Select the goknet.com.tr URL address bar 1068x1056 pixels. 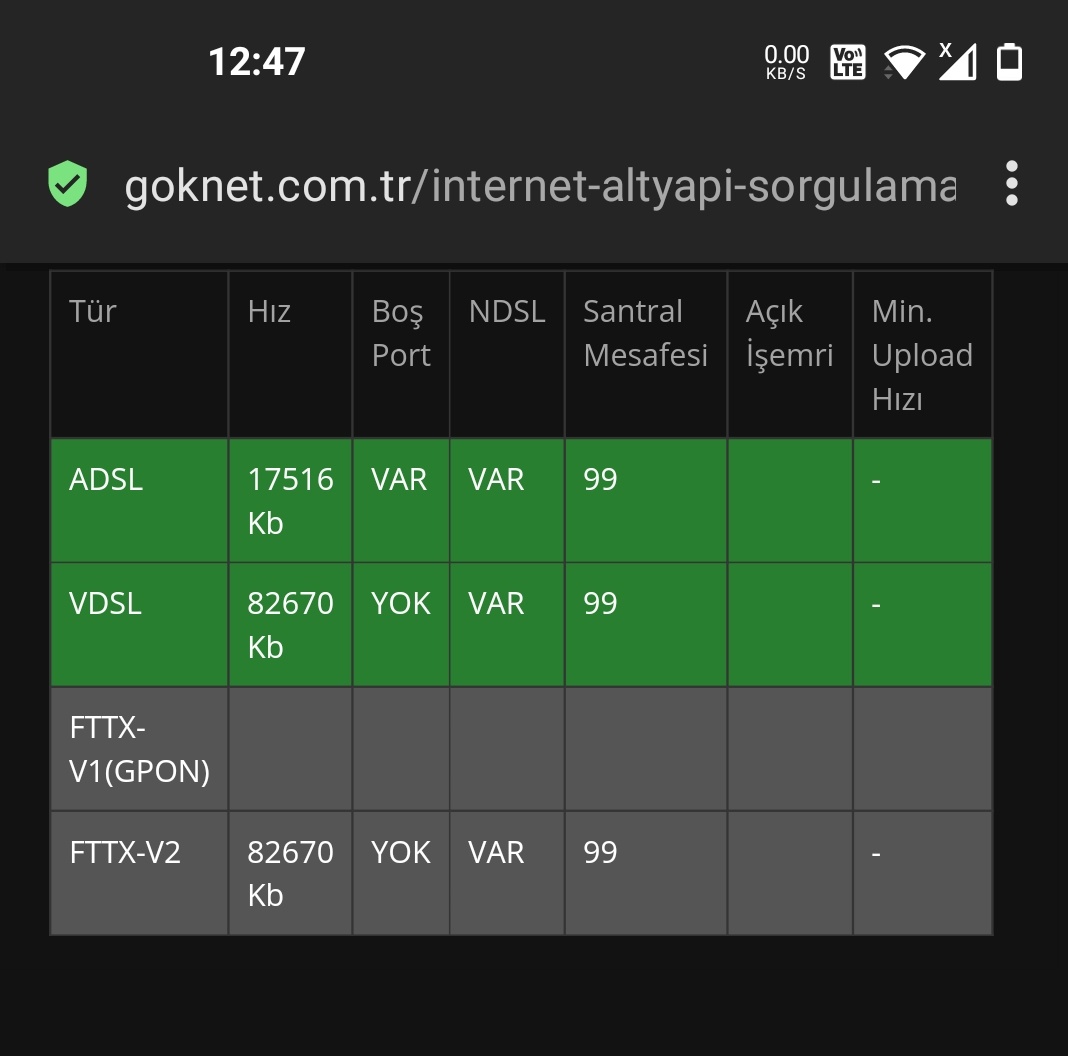click(540, 185)
